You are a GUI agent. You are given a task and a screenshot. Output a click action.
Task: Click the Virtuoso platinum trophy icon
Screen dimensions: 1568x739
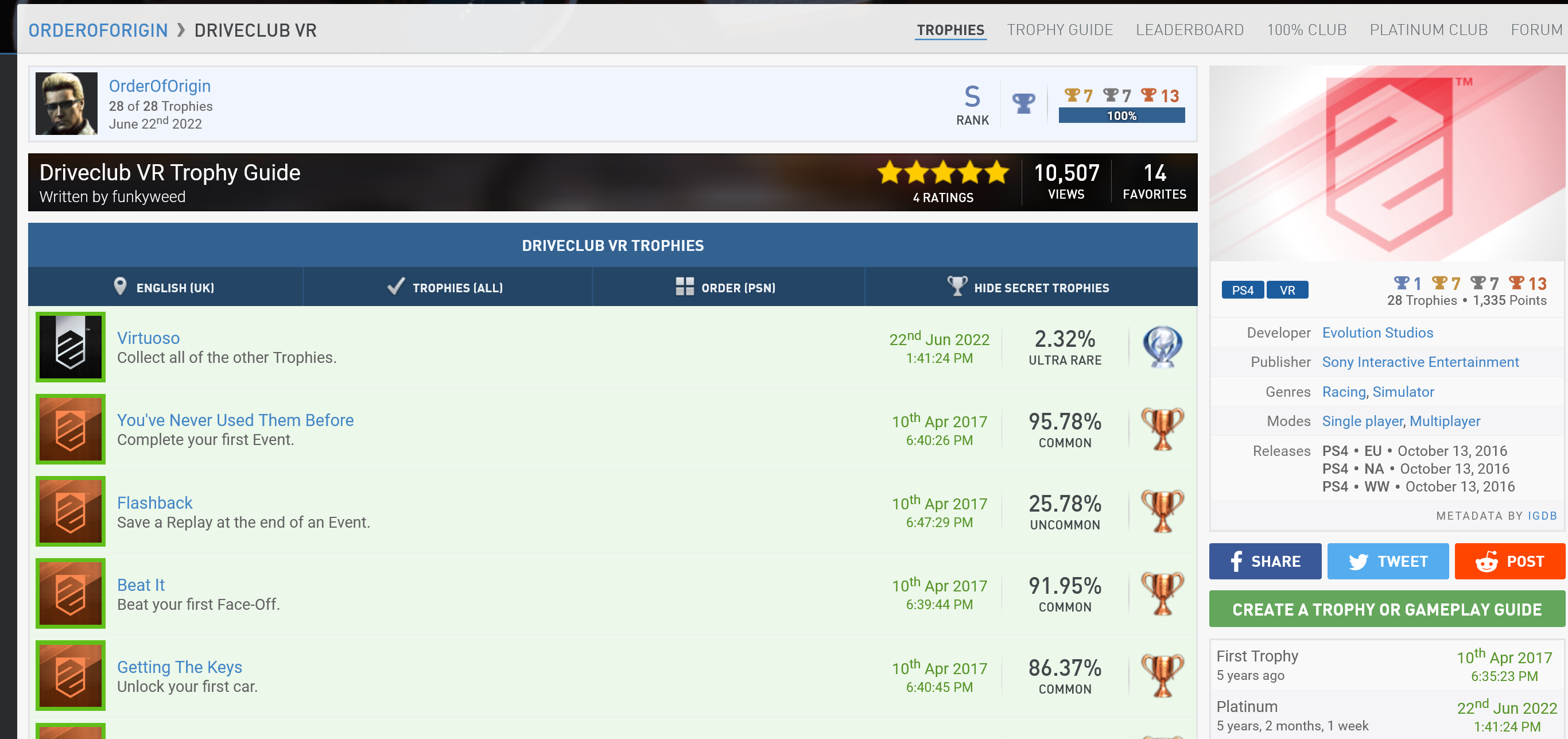tap(1162, 347)
